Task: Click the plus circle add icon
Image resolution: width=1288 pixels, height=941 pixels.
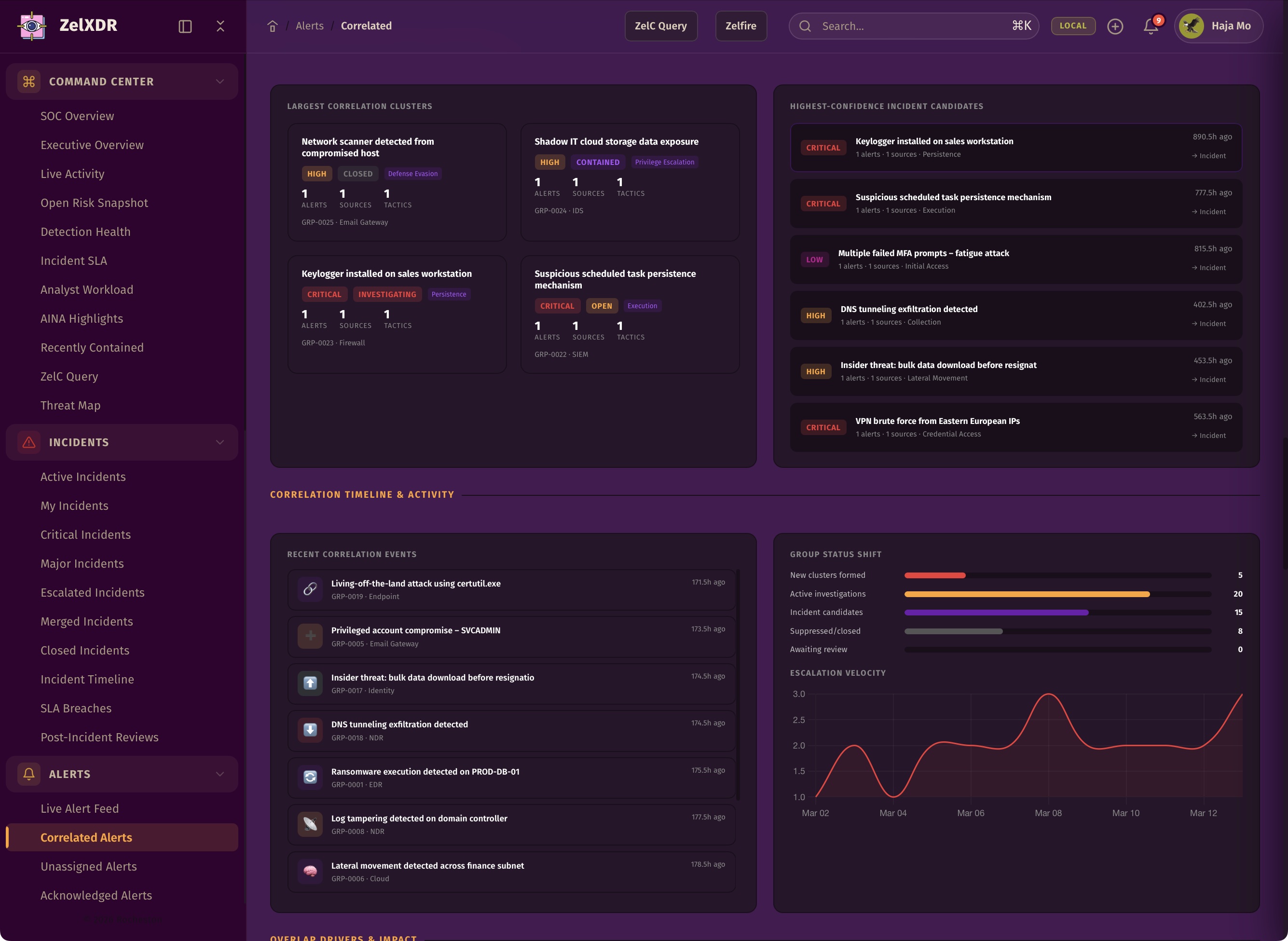Action: click(x=1115, y=26)
